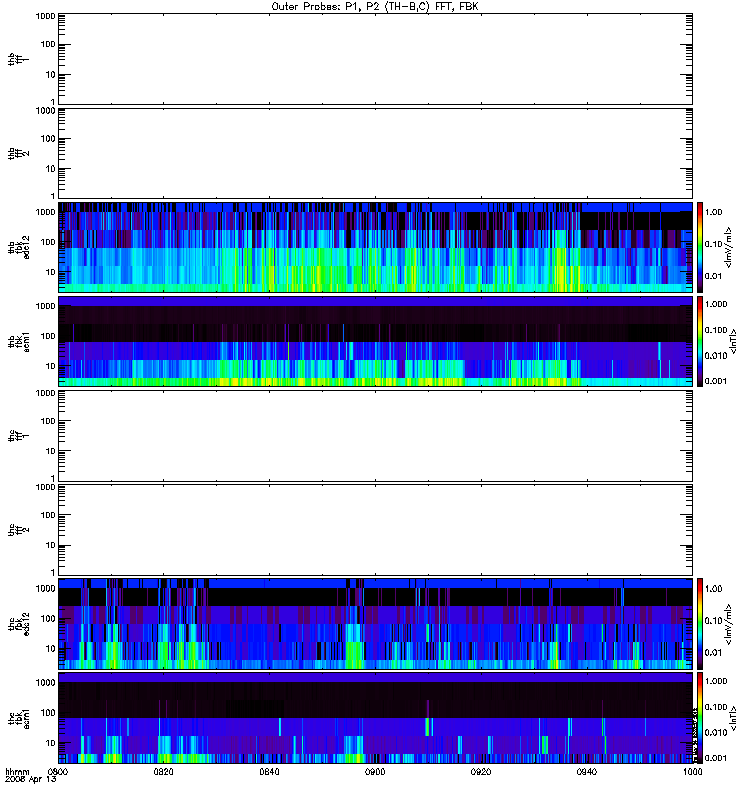The width and height of the screenshot is (750, 800).
Task: Click the plot title "Outer Probes: P1, P2 (TH-B,C) FFT, FBK"
Action: (375, 7)
